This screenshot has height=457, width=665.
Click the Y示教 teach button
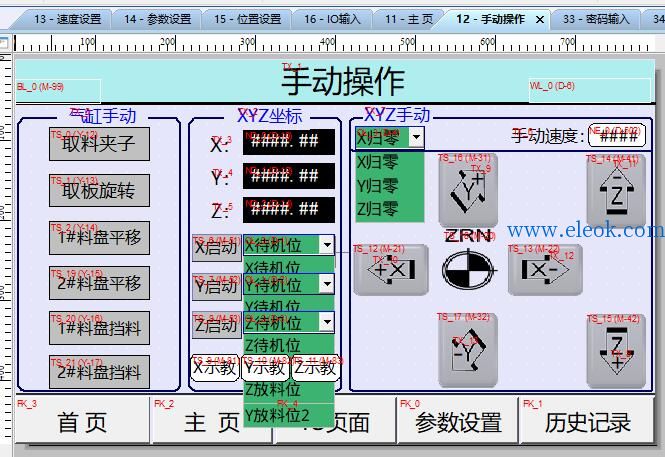(265, 368)
